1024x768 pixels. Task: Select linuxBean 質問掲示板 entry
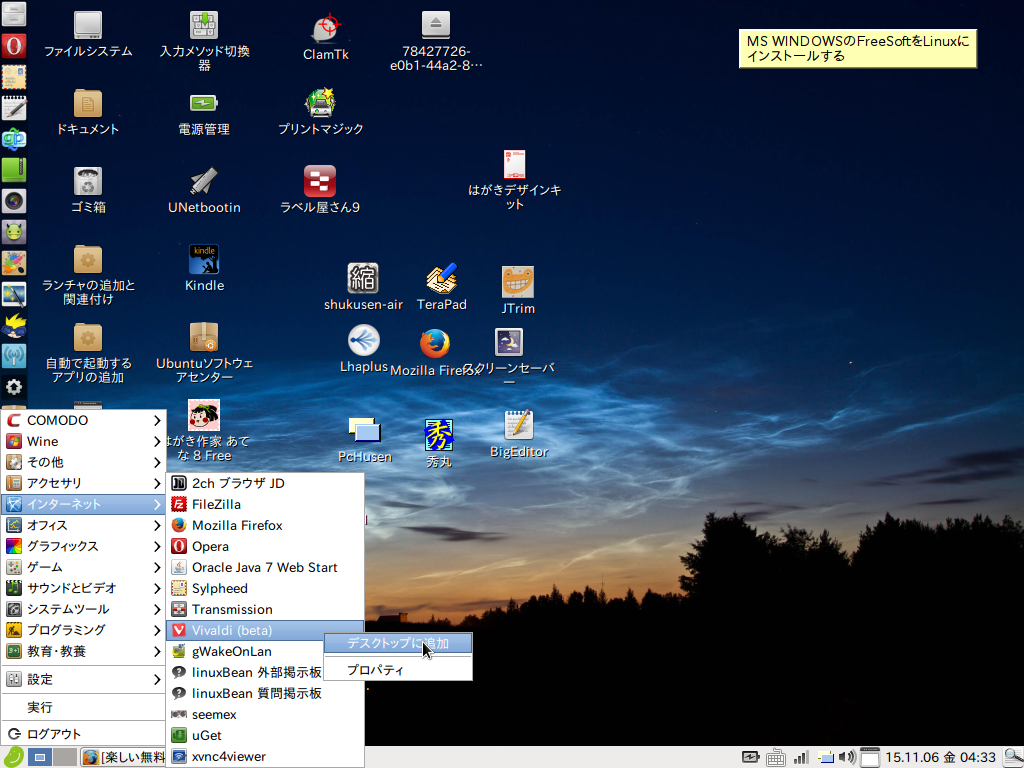265,693
